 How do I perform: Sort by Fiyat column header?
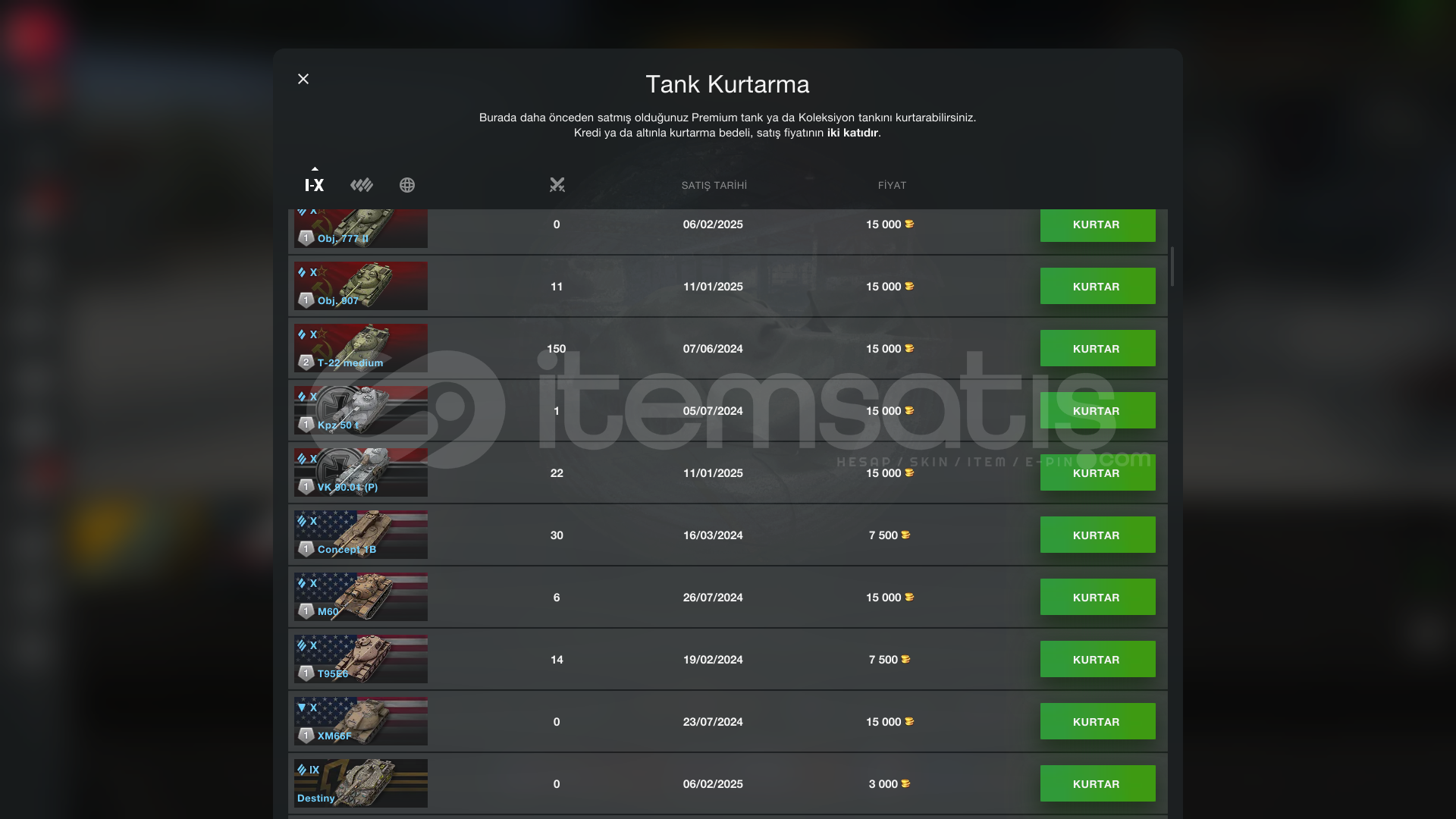(x=892, y=185)
